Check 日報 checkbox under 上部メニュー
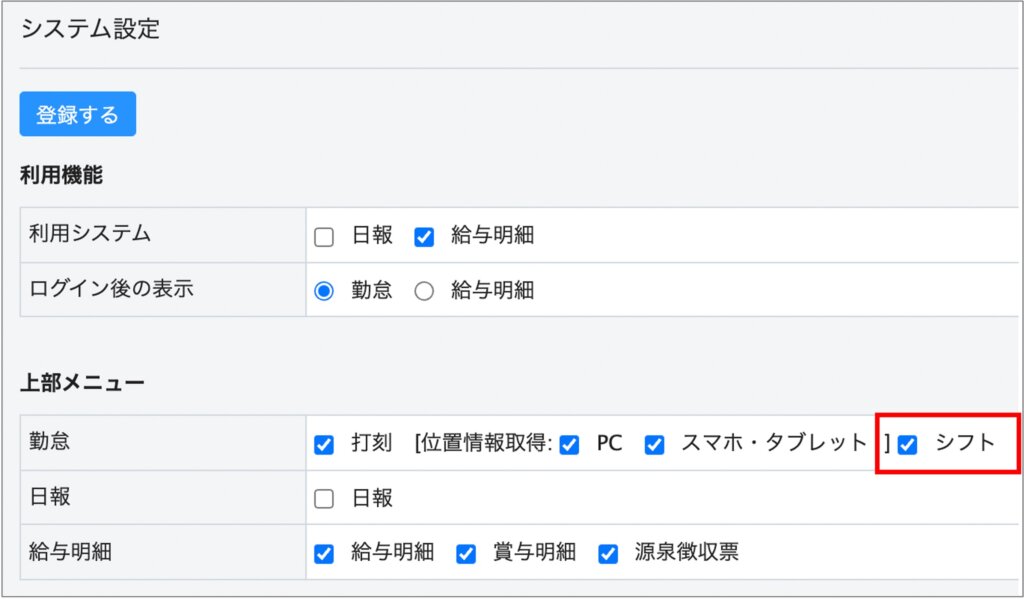 [324, 499]
